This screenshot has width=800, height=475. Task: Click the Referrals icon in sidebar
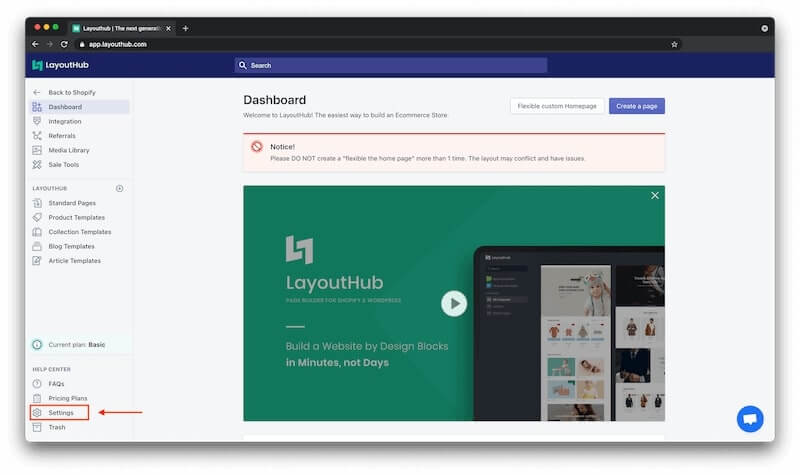pyautogui.click(x=37, y=136)
